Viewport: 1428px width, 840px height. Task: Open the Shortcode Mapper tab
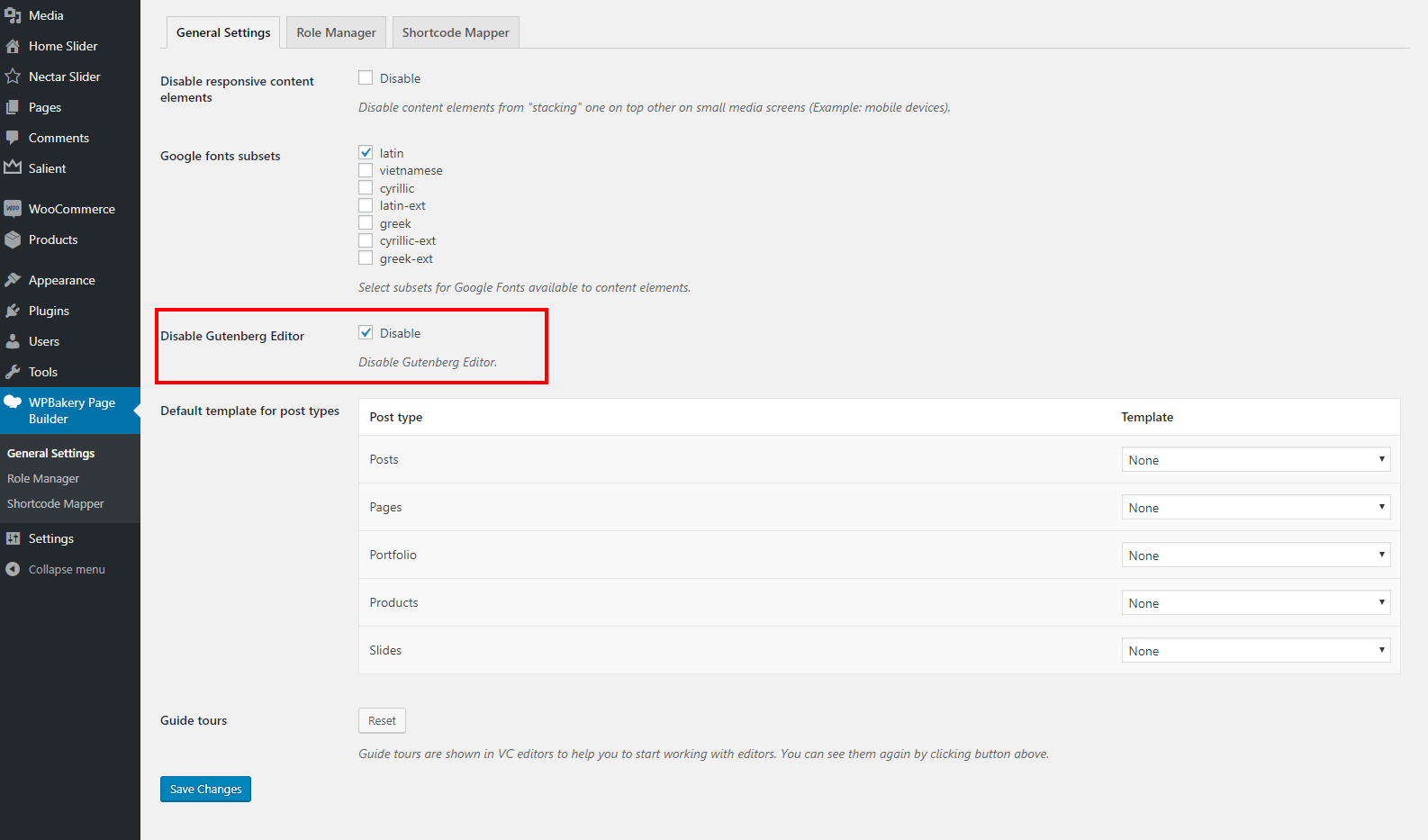pyautogui.click(x=456, y=32)
